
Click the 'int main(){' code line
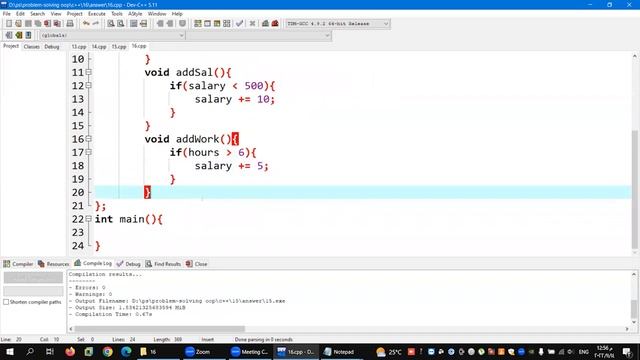pyautogui.click(x=129, y=219)
